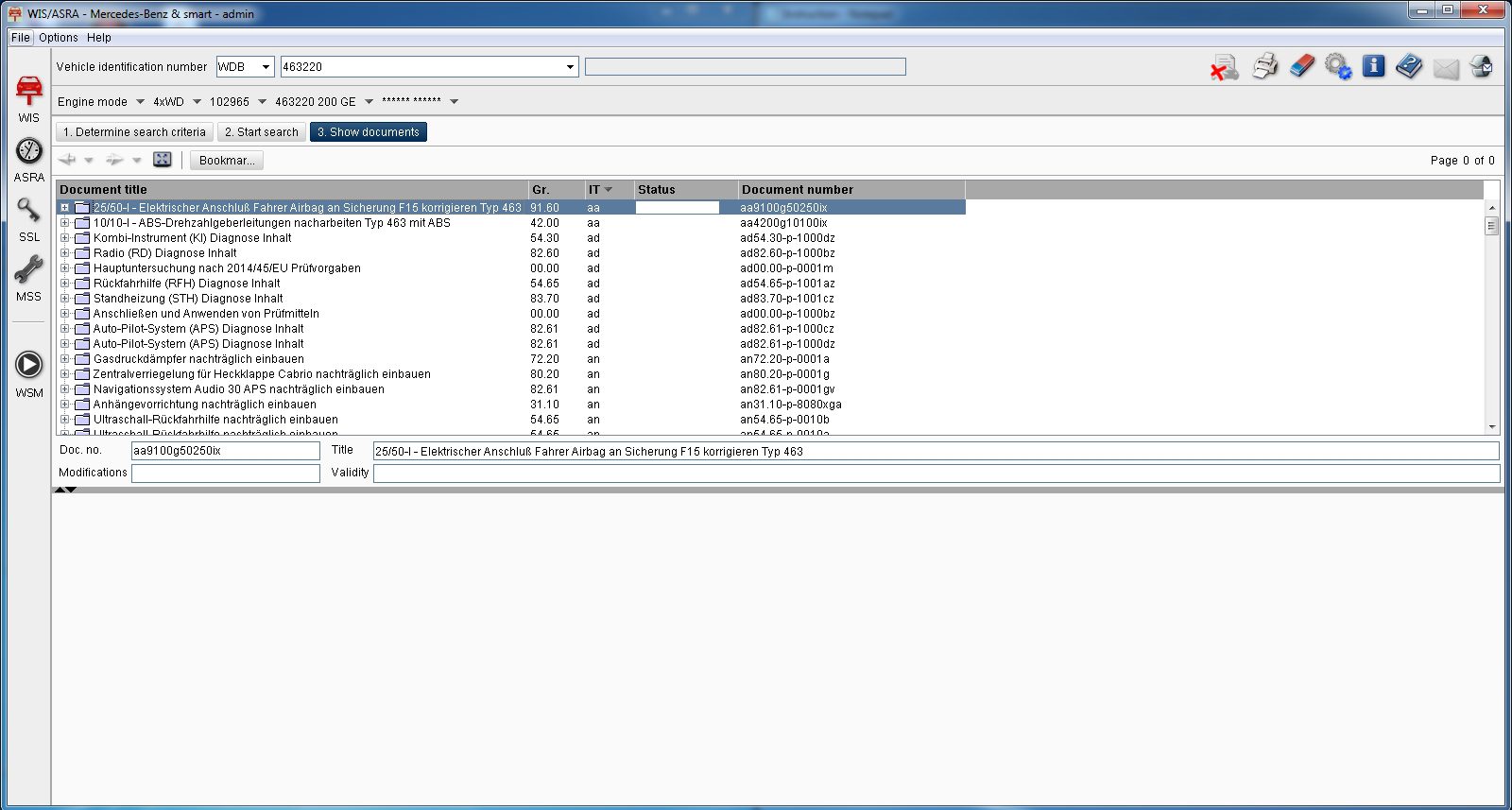The image size is (1512, 810).
Task: Click the back navigation arrow icon
Action: pos(67,160)
